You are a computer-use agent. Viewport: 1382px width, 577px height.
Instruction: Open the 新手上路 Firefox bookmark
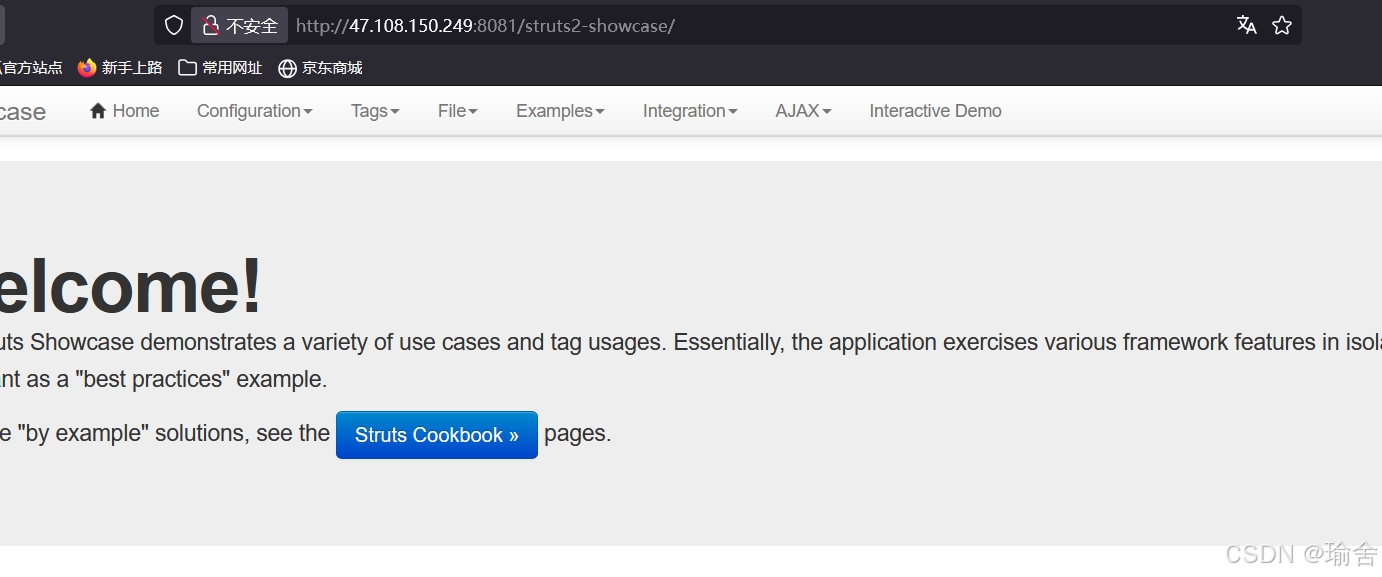click(x=120, y=68)
